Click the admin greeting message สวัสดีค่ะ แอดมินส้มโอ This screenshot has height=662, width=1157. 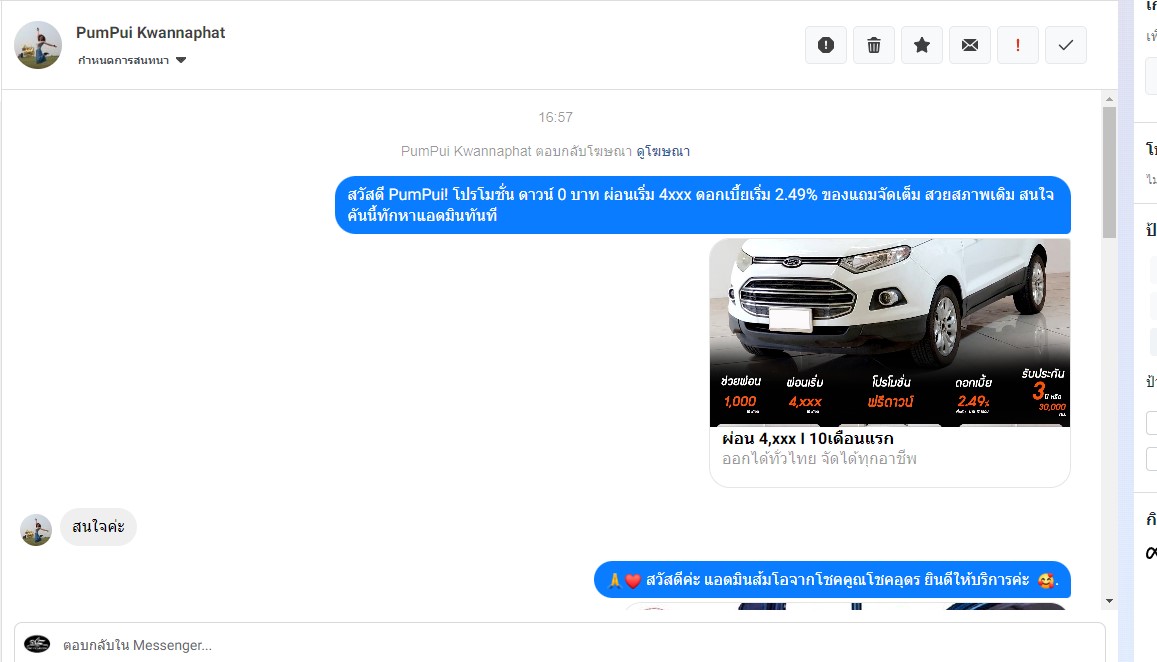pyautogui.click(x=832, y=580)
